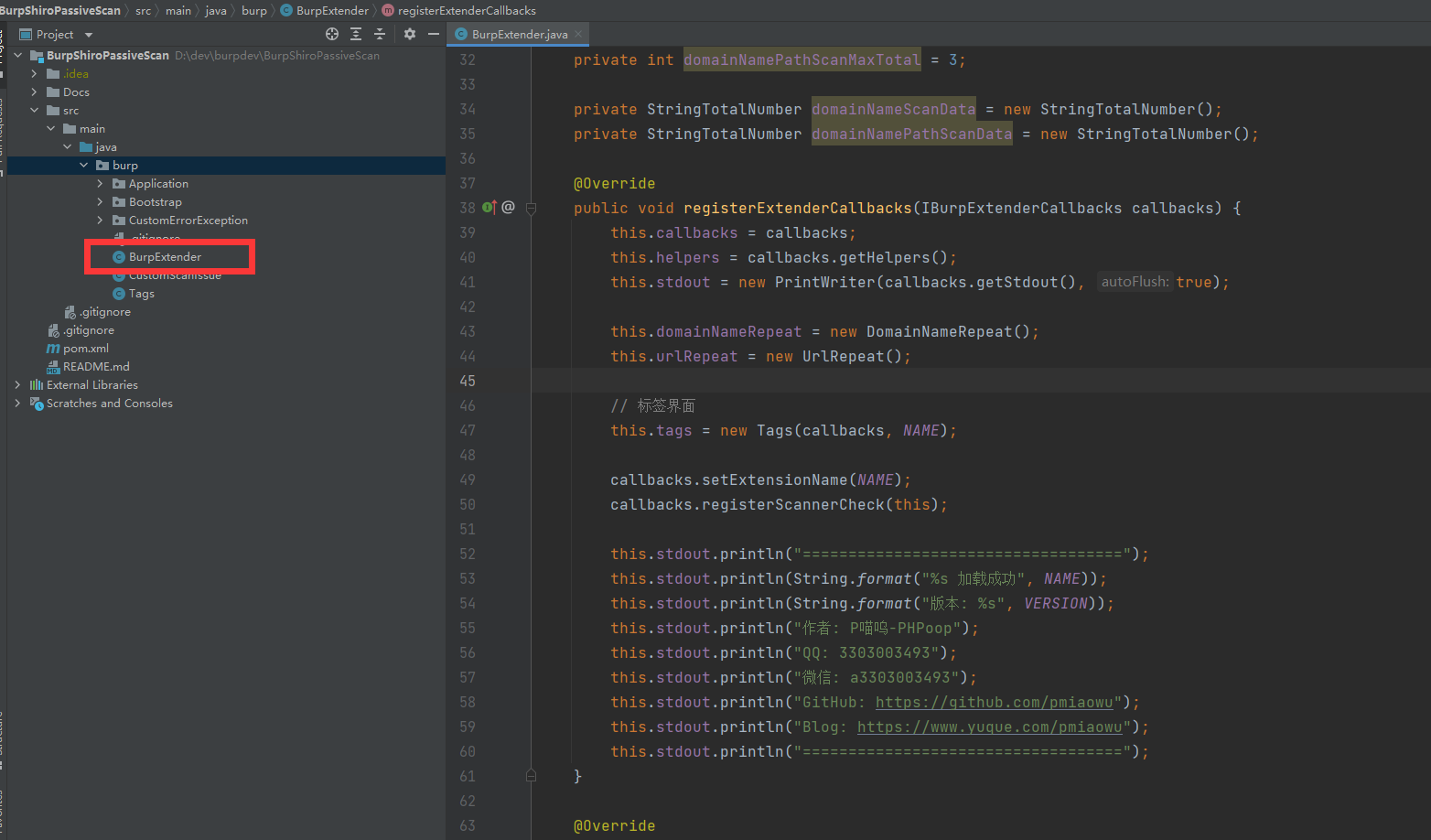This screenshot has width=1431, height=840.
Task: Expand the Docs folder
Action: [x=34, y=92]
